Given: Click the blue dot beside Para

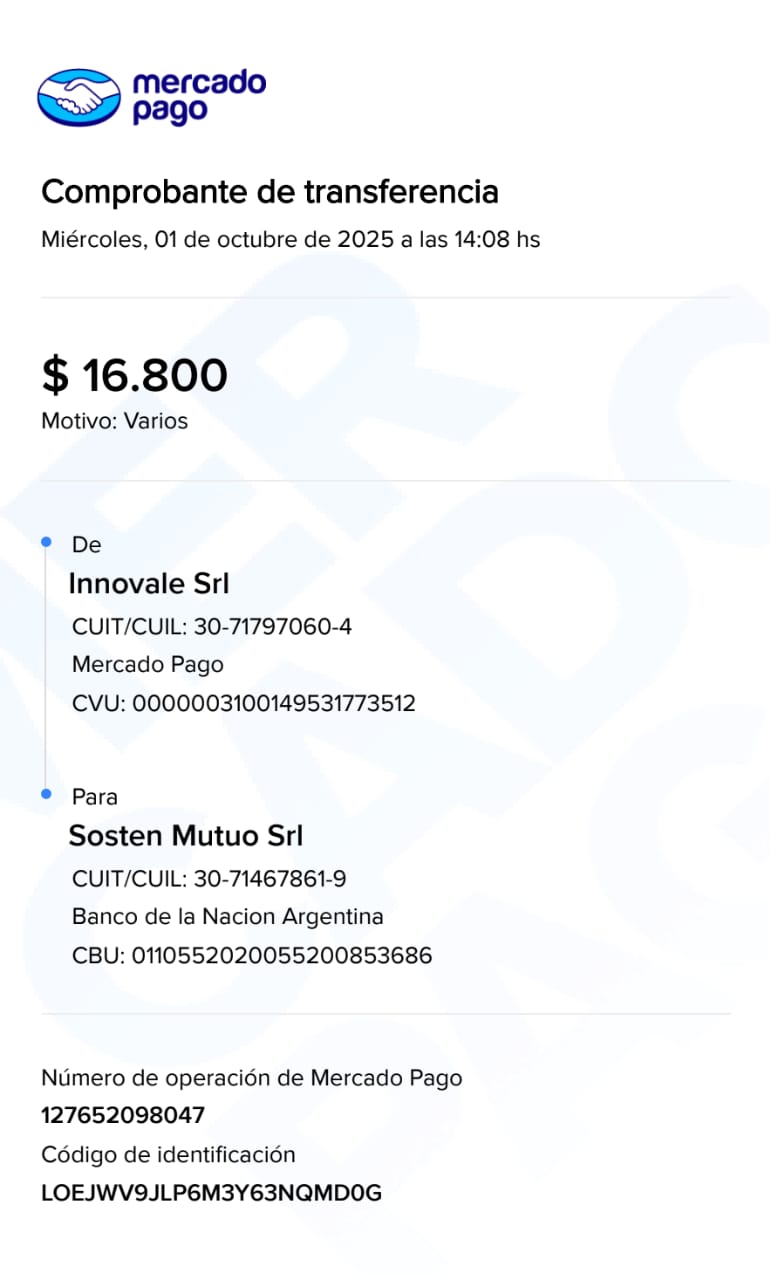Looking at the screenshot, I should point(46,794).
